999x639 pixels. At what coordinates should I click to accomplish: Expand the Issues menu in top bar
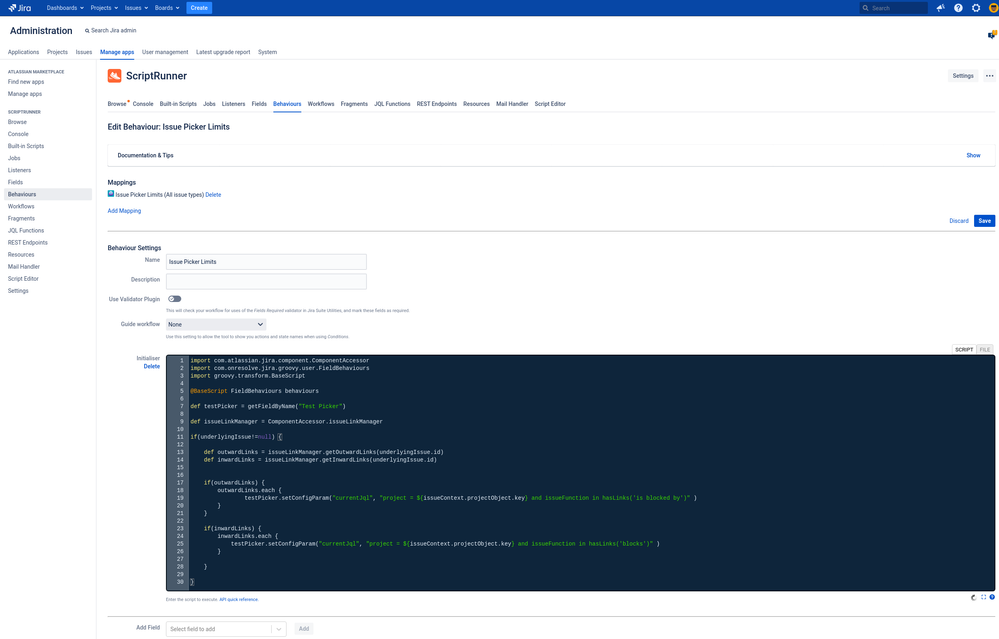tap(136, 8)
